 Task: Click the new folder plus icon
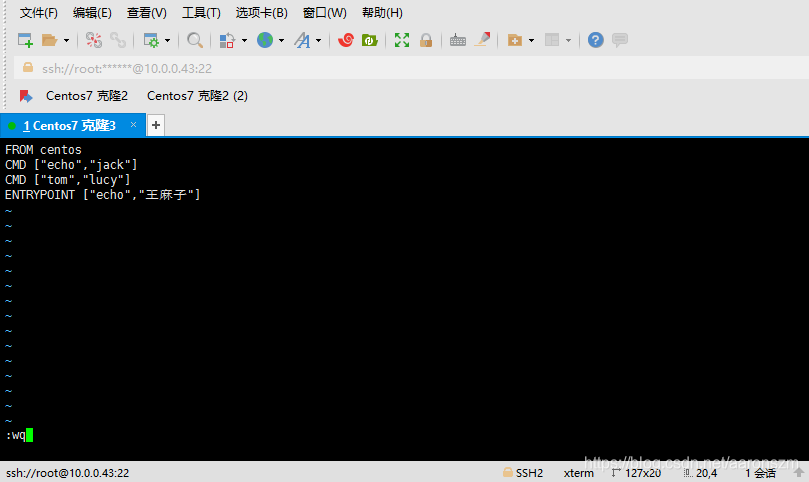[x=514, y=40]
